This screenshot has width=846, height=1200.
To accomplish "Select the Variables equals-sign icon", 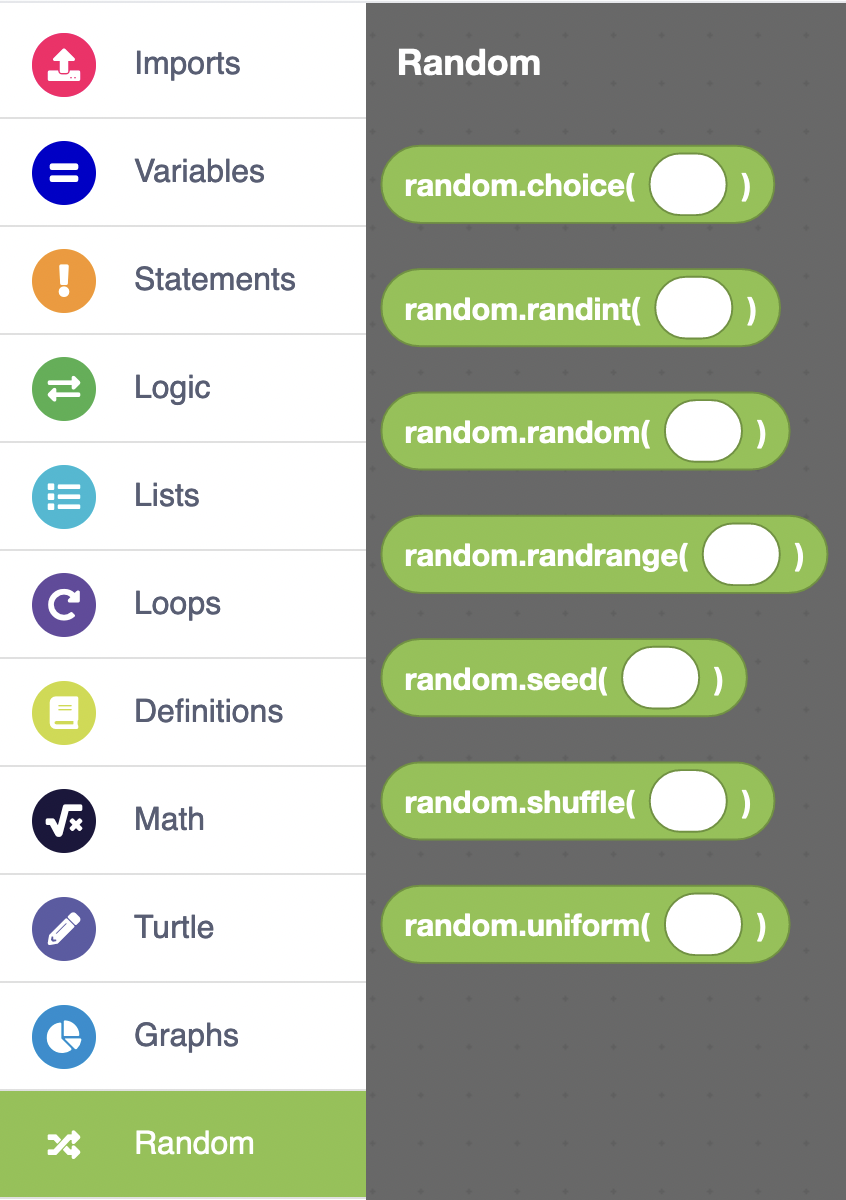I will tap(64, 172).
